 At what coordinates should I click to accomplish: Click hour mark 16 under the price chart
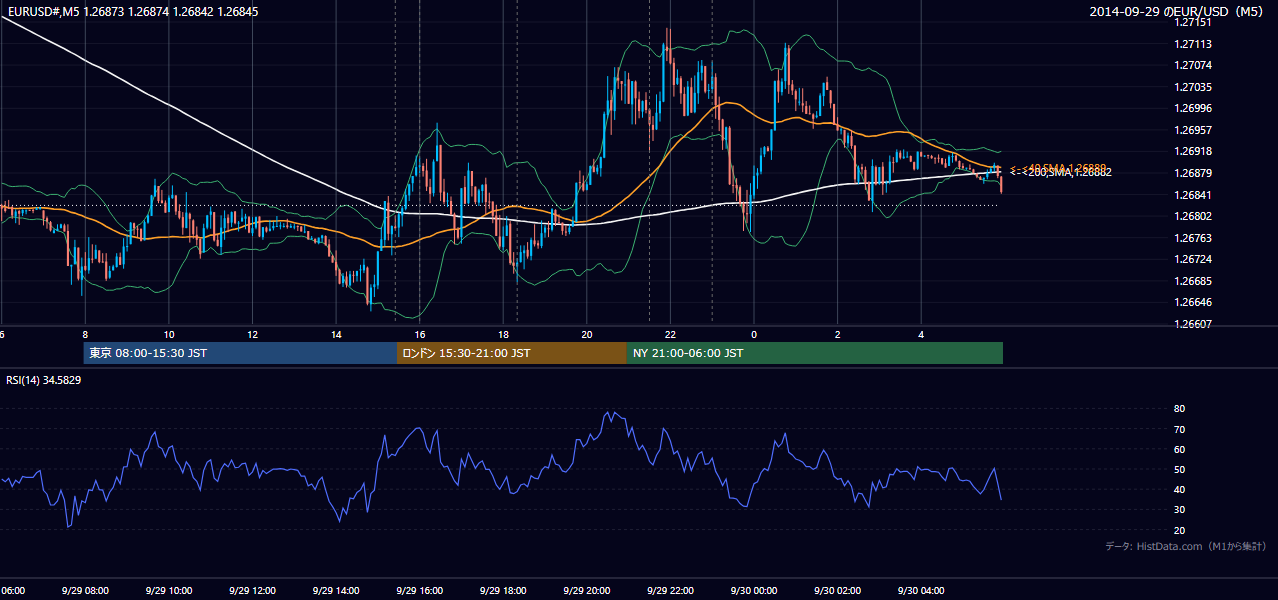pos(420,334)
